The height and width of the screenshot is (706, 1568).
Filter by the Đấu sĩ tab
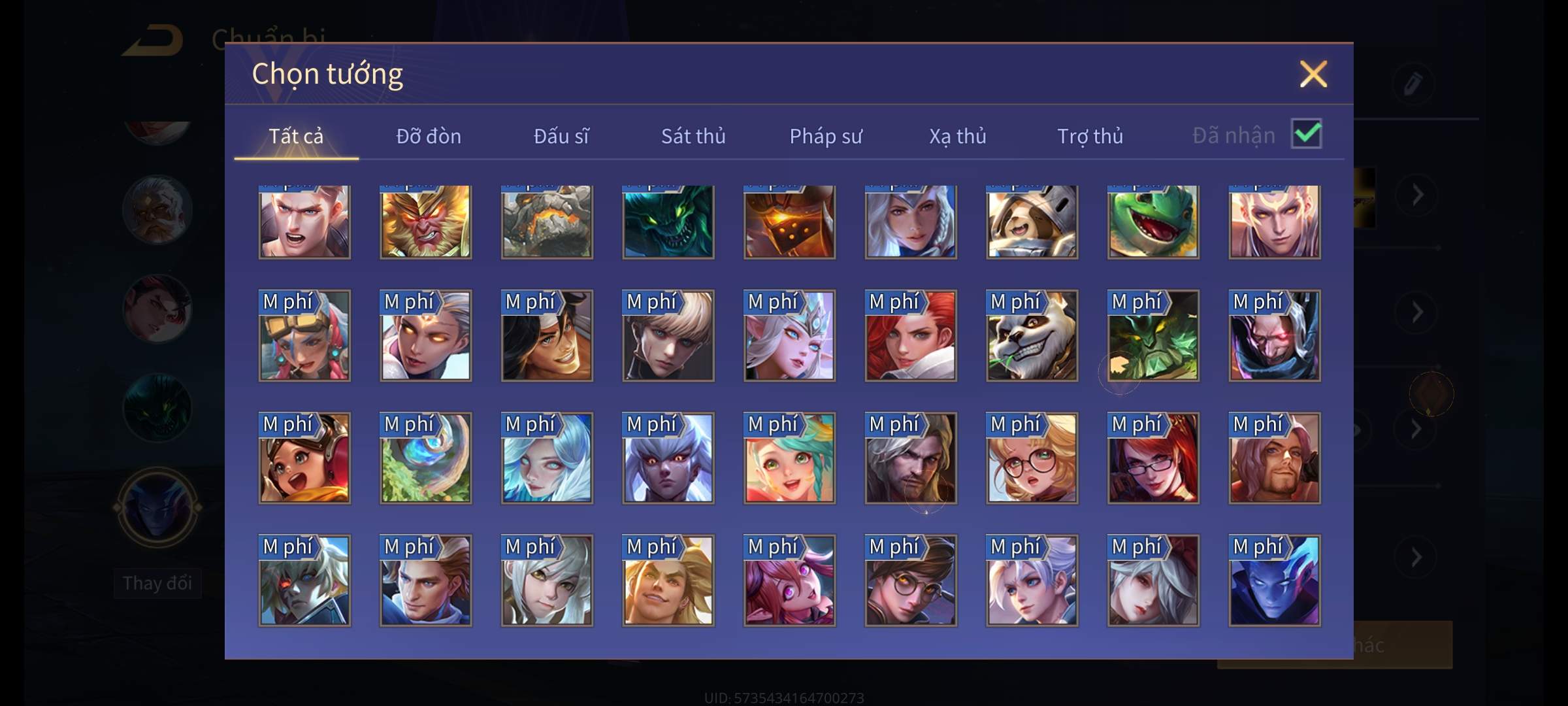tap(561, 136)
